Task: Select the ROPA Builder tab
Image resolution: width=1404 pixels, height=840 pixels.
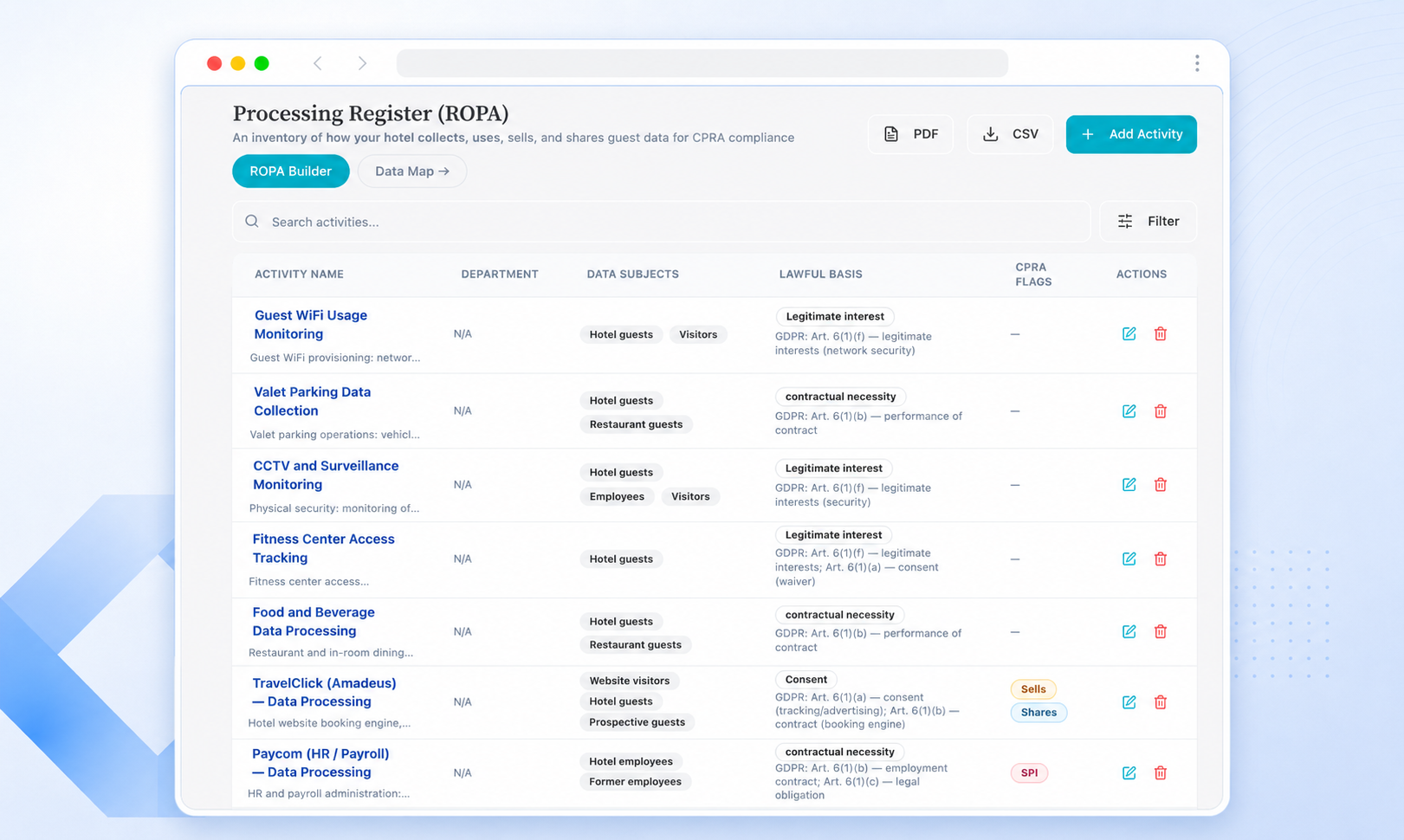Action: pyautogui.click(x=290, y=171)
